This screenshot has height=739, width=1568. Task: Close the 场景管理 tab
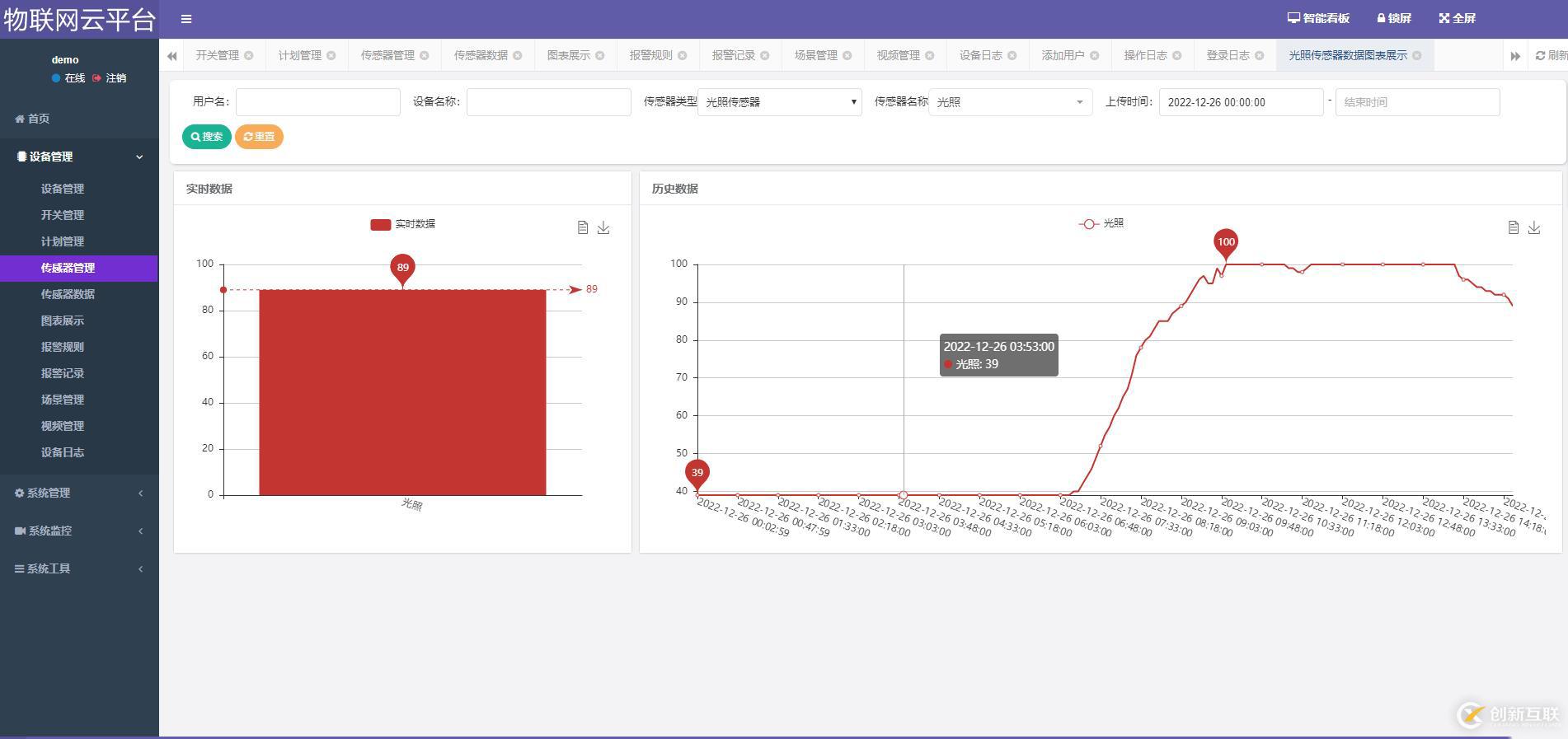click(847, 55)
